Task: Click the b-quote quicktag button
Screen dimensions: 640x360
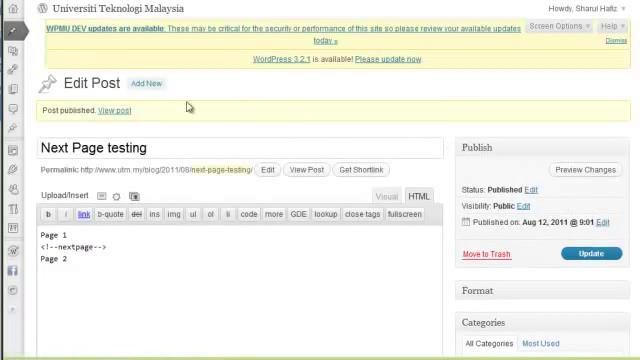Action: [x=110, y=214]
